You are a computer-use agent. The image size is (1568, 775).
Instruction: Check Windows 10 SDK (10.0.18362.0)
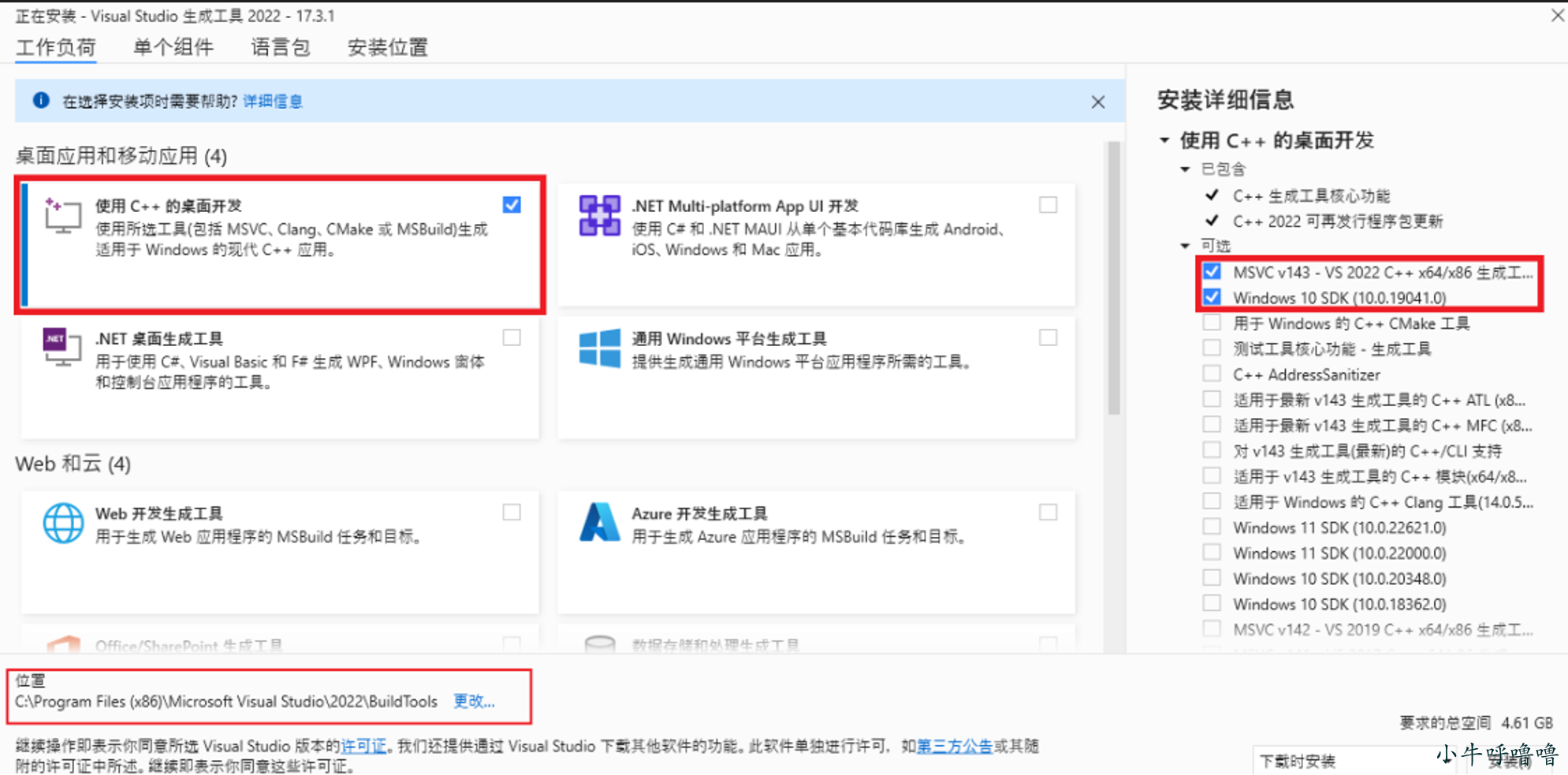[1212, 602]
